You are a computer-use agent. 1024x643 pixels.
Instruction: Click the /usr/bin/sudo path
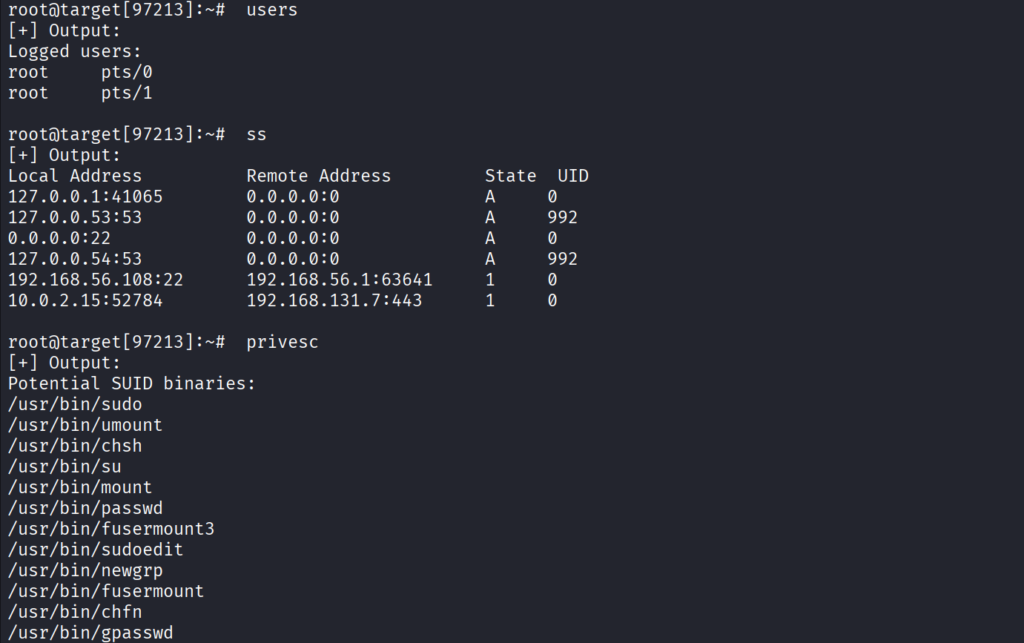click(74, 405)
